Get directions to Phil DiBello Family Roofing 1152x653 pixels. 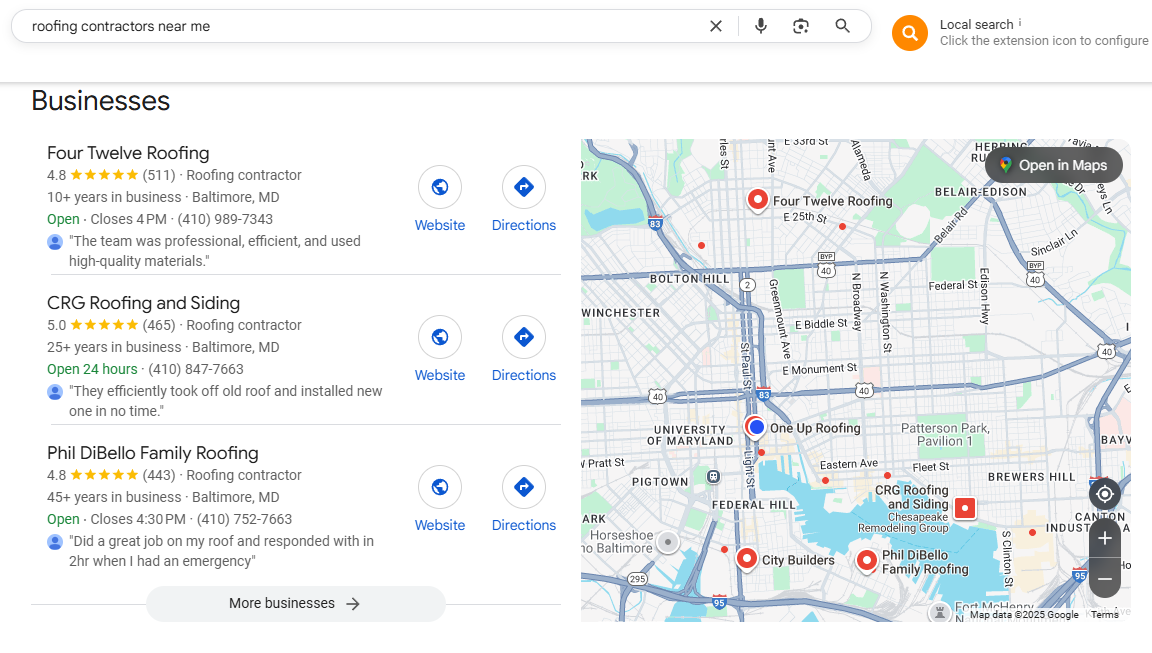pyautogui.click(x=524, y=499)
